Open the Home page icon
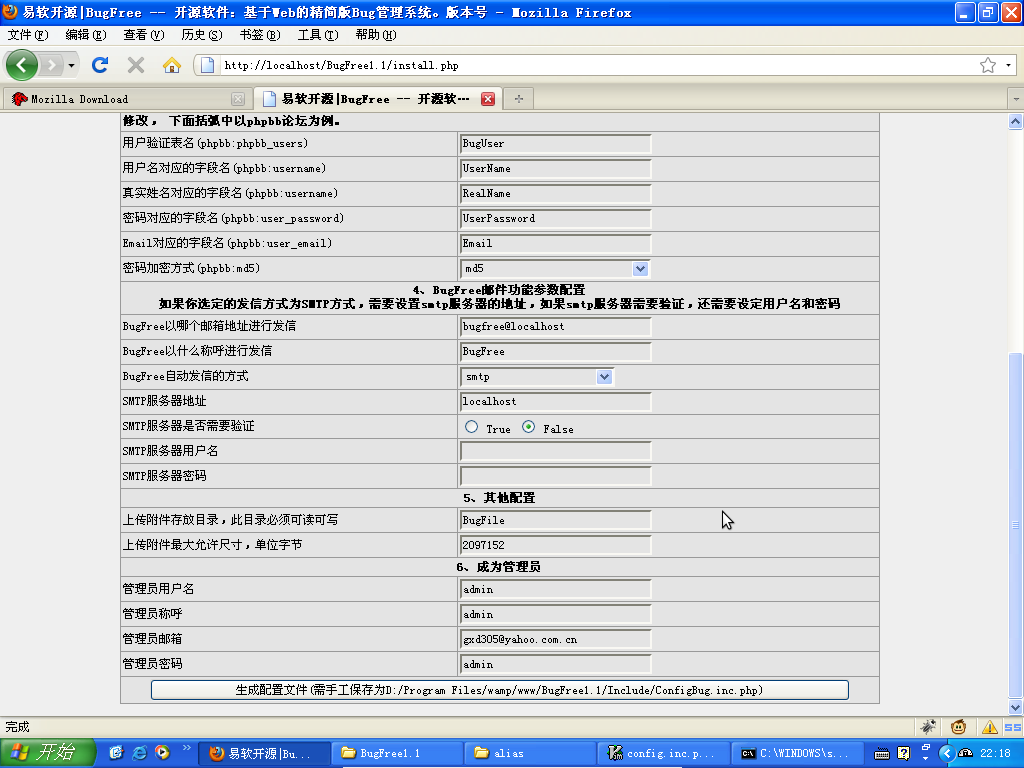 pyautogui.click(x=172, y=65)
